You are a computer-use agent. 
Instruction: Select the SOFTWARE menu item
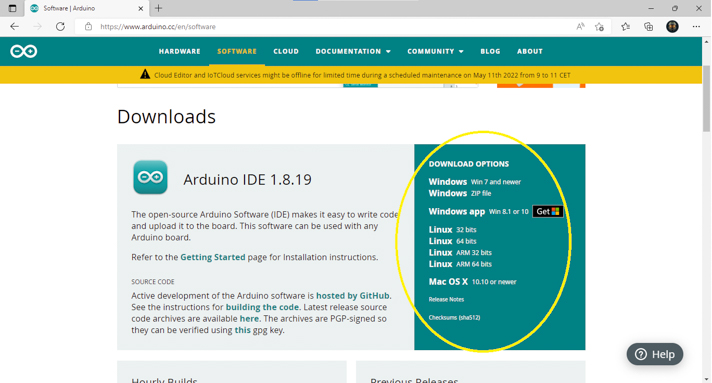tap(237, 51)
